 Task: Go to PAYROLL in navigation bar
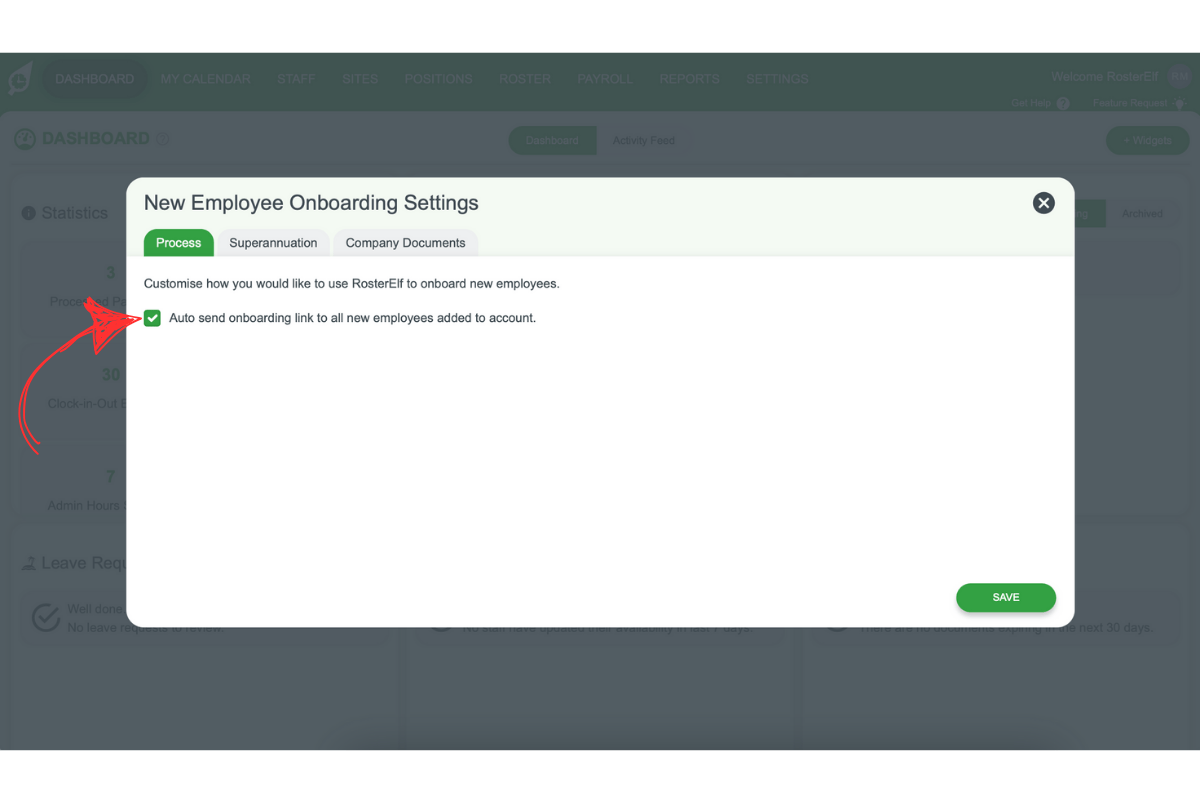point(604,79)
